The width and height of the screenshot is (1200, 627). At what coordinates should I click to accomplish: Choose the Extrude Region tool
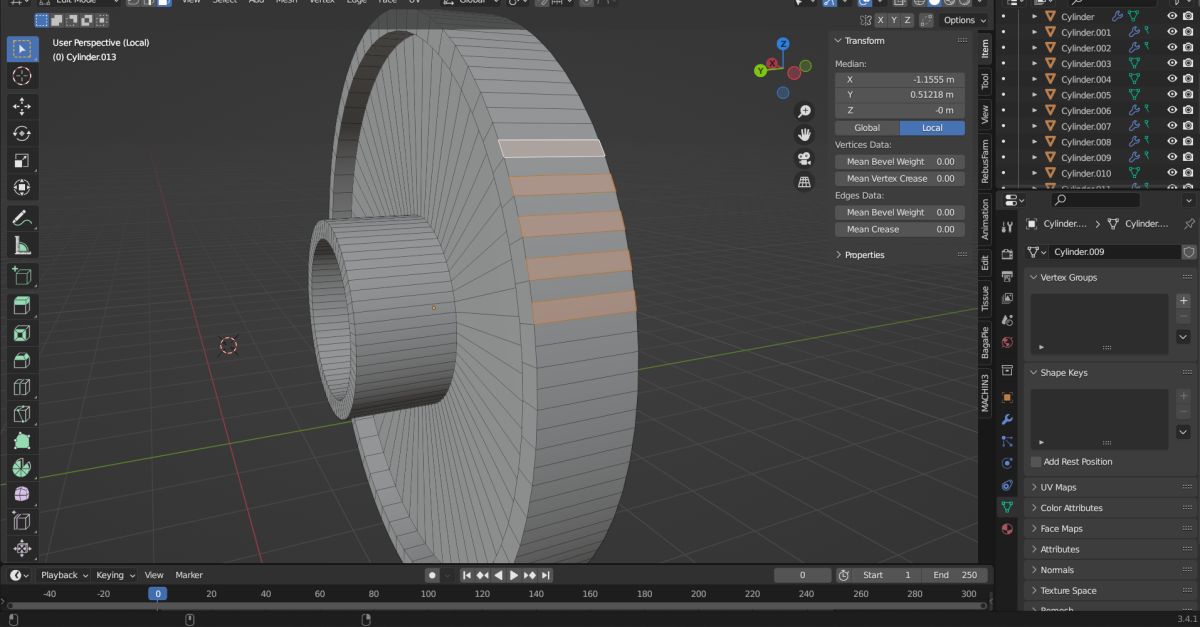click(22, 306)
